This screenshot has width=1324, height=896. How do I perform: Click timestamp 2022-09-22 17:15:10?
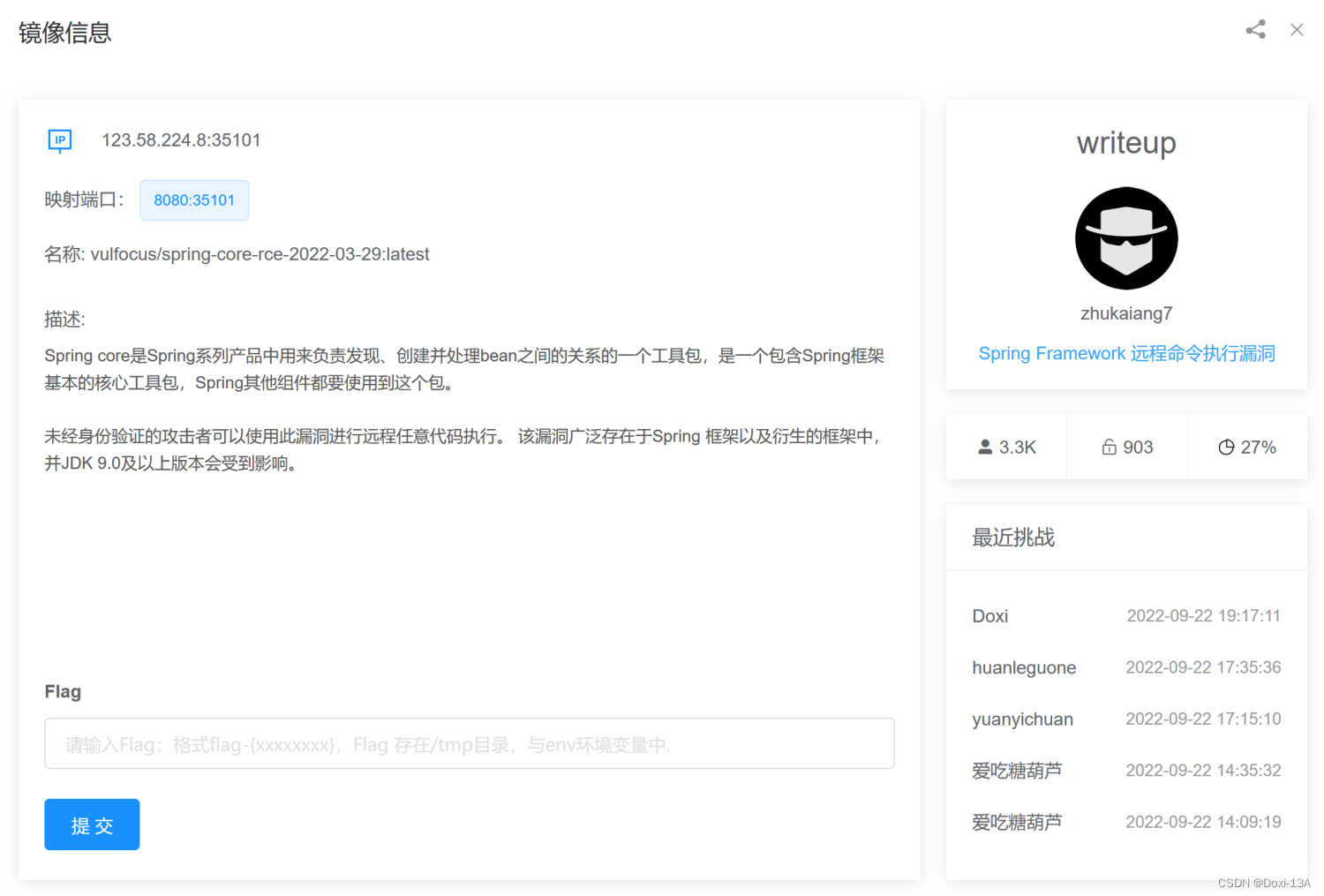1203,719
